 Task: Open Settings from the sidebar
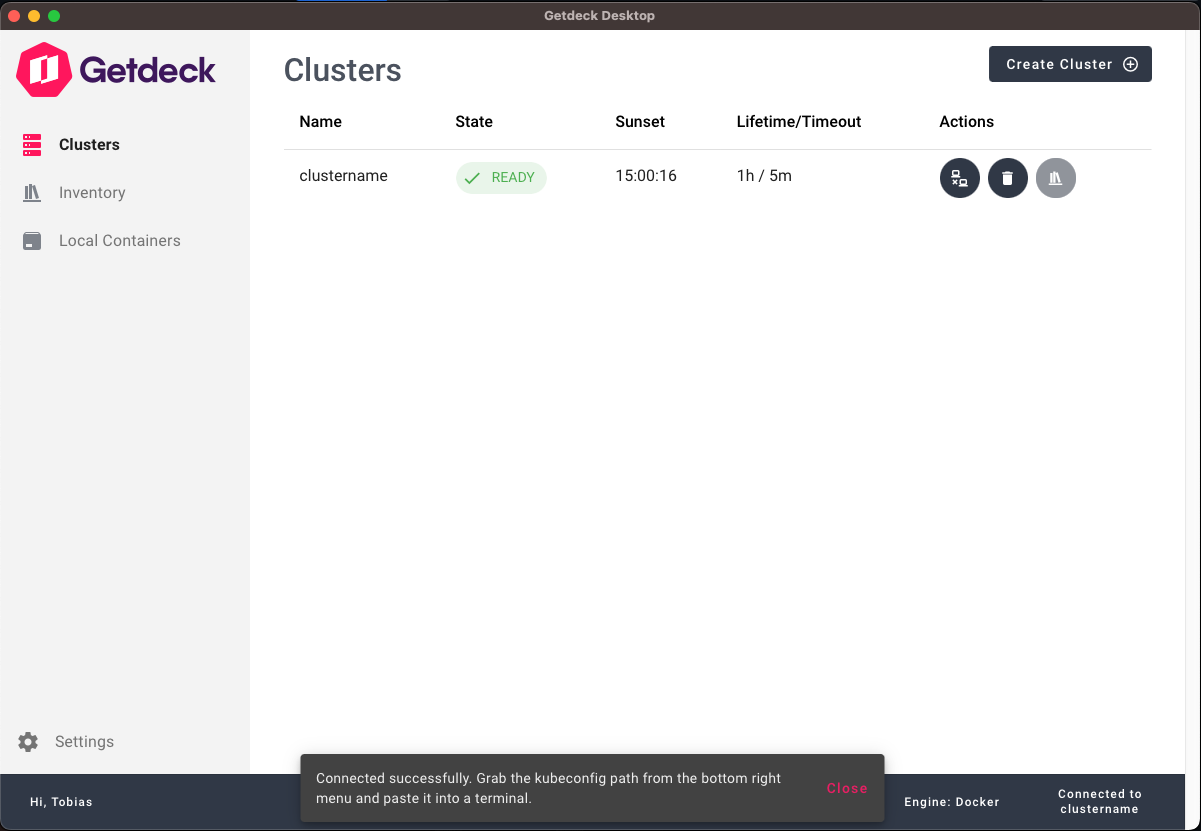click(x=84, y=742)
